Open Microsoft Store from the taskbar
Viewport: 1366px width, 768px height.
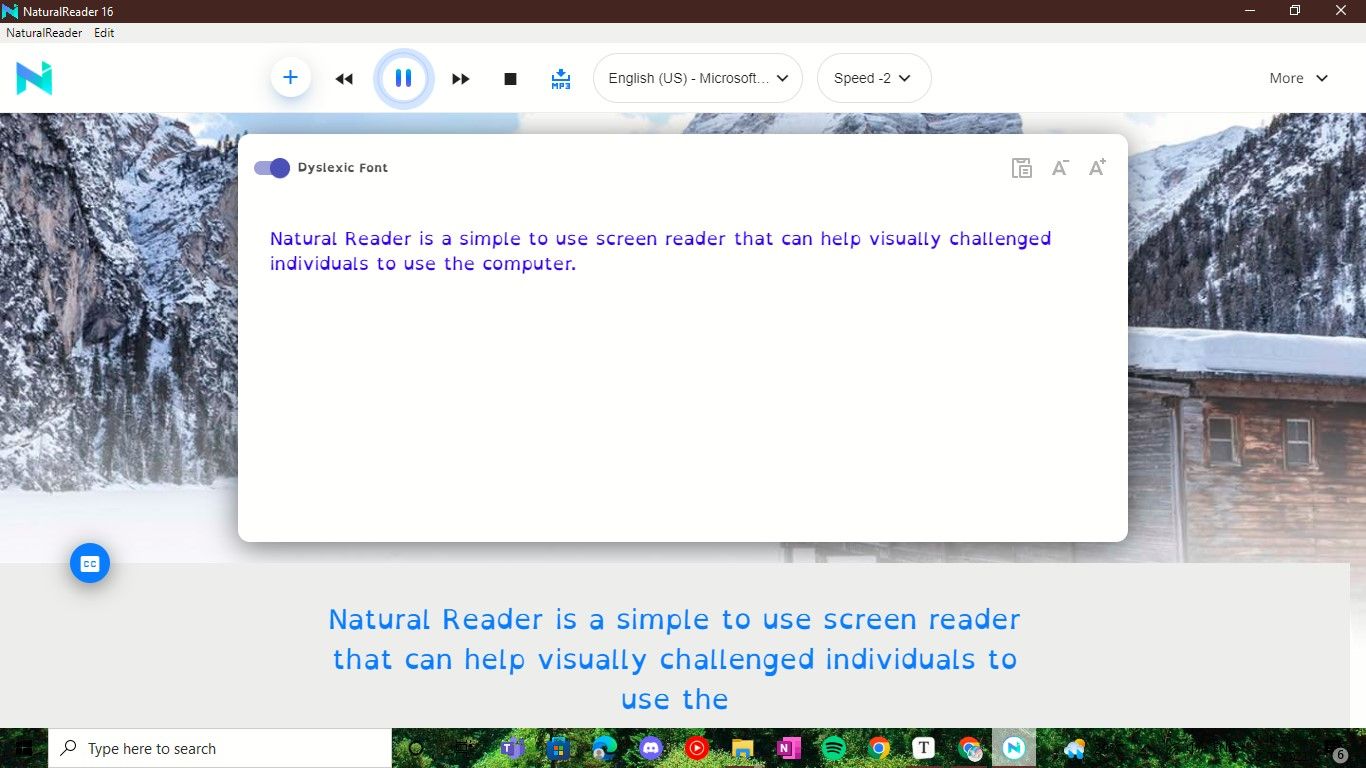[559, 748]
